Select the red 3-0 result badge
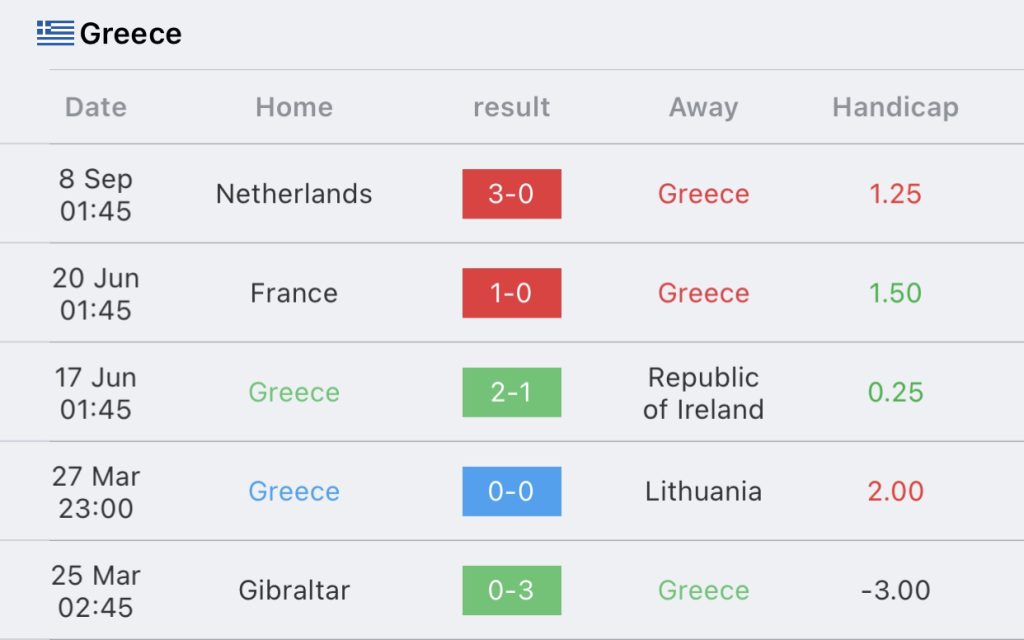 pos(511,194)
